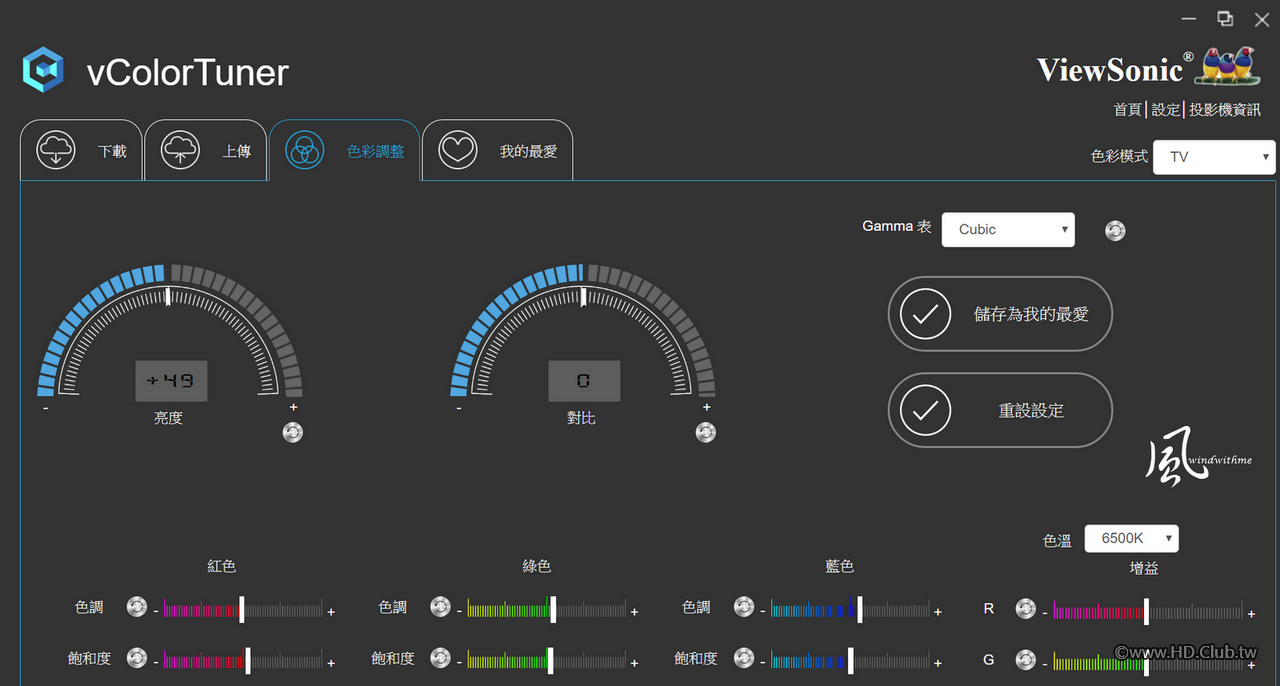Click the reset knob under contrast gauge
This screenshot has height=686, width=1280.
click(706, 432)
